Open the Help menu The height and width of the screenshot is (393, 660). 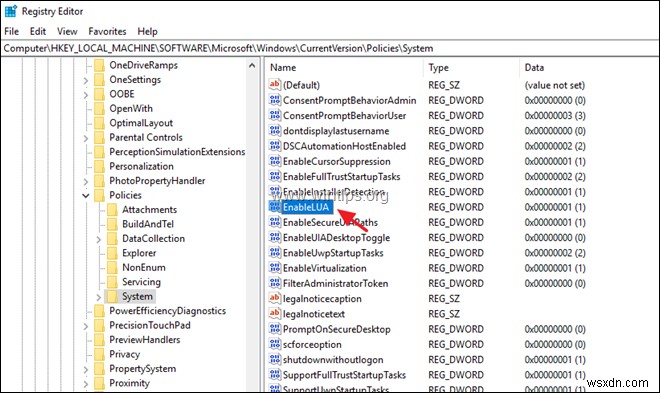click(x=147, y=32)
